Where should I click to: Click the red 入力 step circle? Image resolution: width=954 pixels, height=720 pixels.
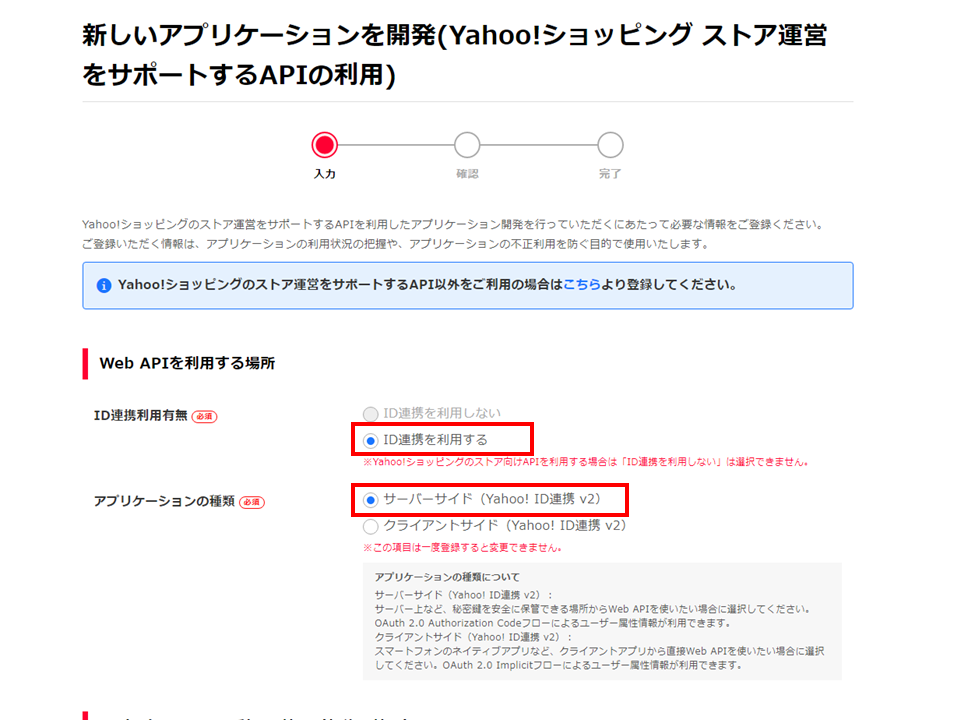pyautogui.click(x=324, y=145)
